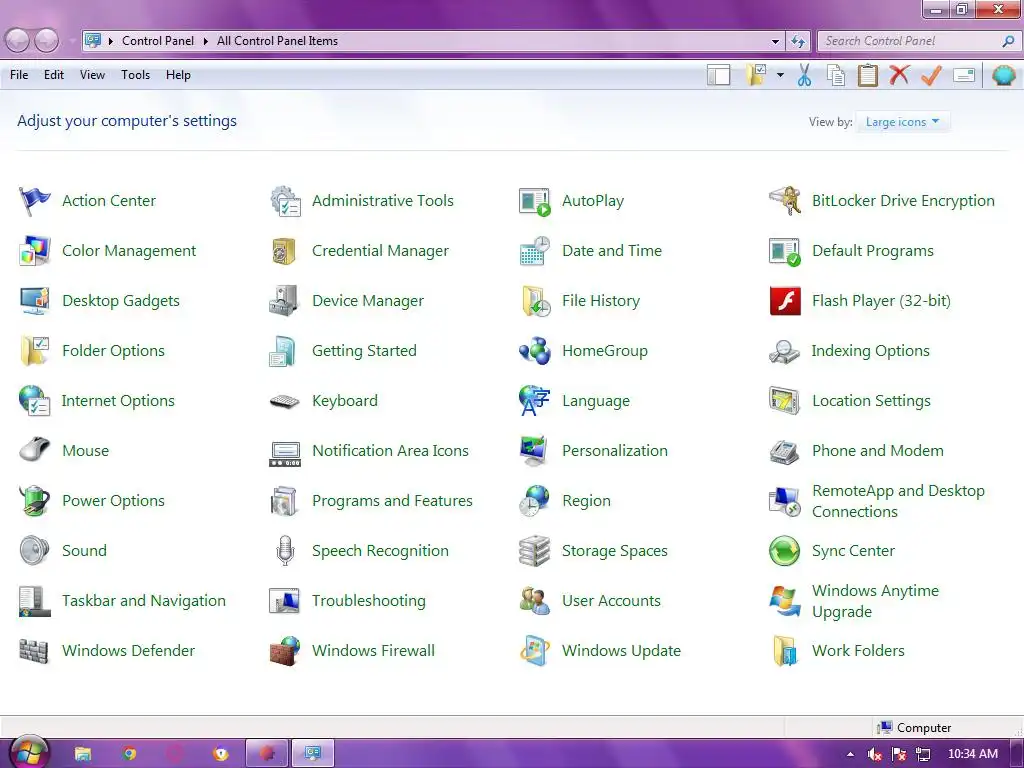The height and width of the screenshot is (768, 1024).
Task: Open Windows Anytime Upgrade link
Action: (x=875, y=601)
